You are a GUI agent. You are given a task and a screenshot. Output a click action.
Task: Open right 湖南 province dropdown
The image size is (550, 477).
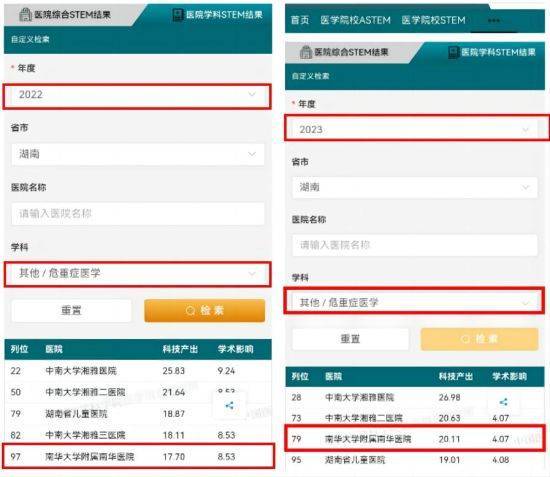pyautogui.click(x=415, y=187)
